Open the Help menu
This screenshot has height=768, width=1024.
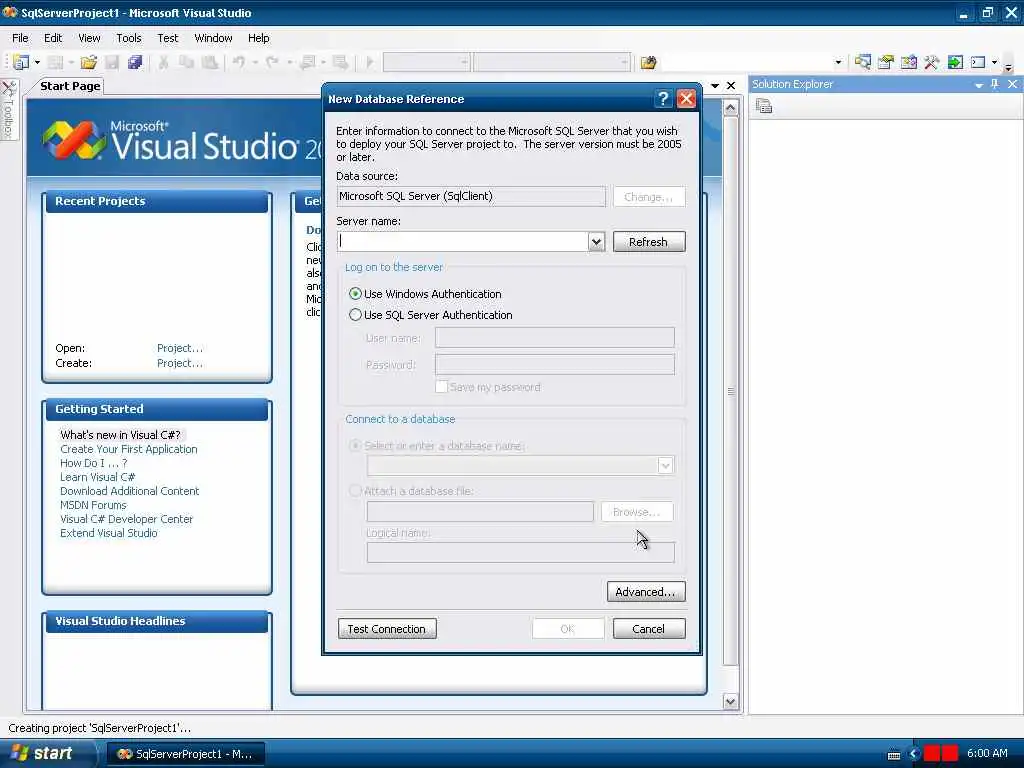point(259,38)
